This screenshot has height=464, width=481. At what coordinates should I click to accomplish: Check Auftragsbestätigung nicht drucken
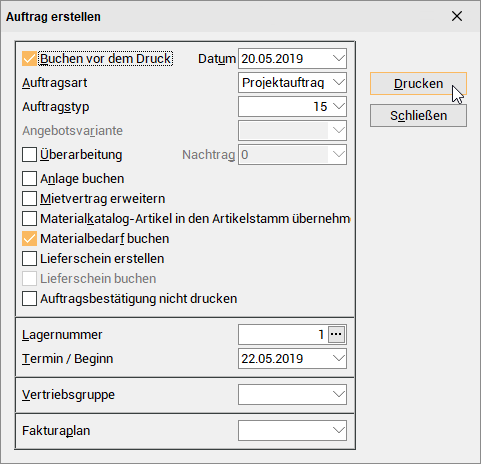point(29,299)
